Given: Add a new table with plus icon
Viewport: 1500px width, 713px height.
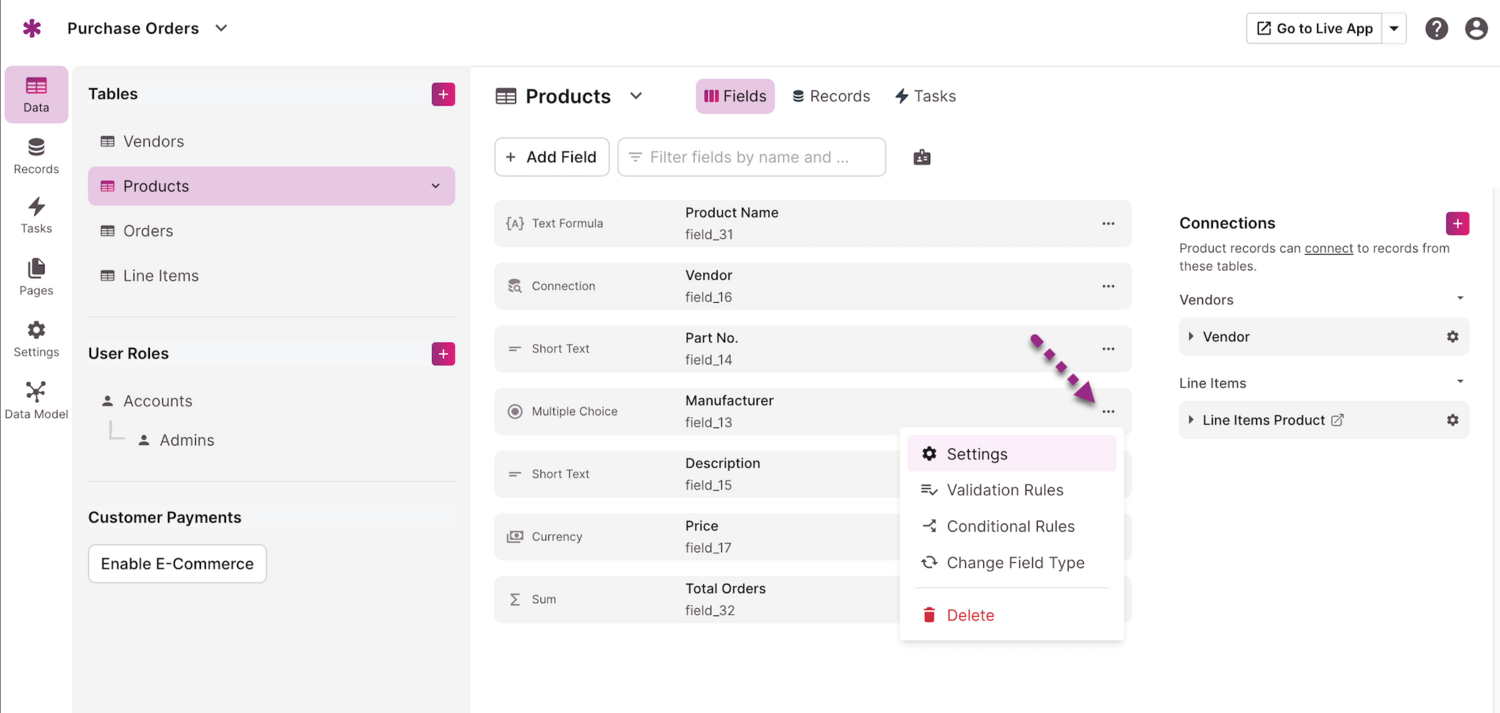Looking at the screenshot, I should (443, 94).
